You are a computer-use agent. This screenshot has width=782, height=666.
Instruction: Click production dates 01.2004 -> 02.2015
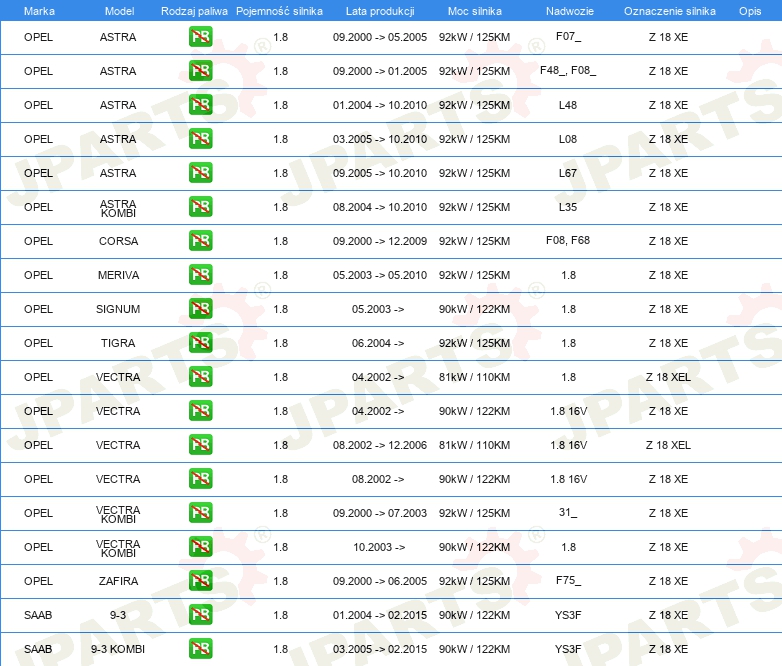point(380,615)
